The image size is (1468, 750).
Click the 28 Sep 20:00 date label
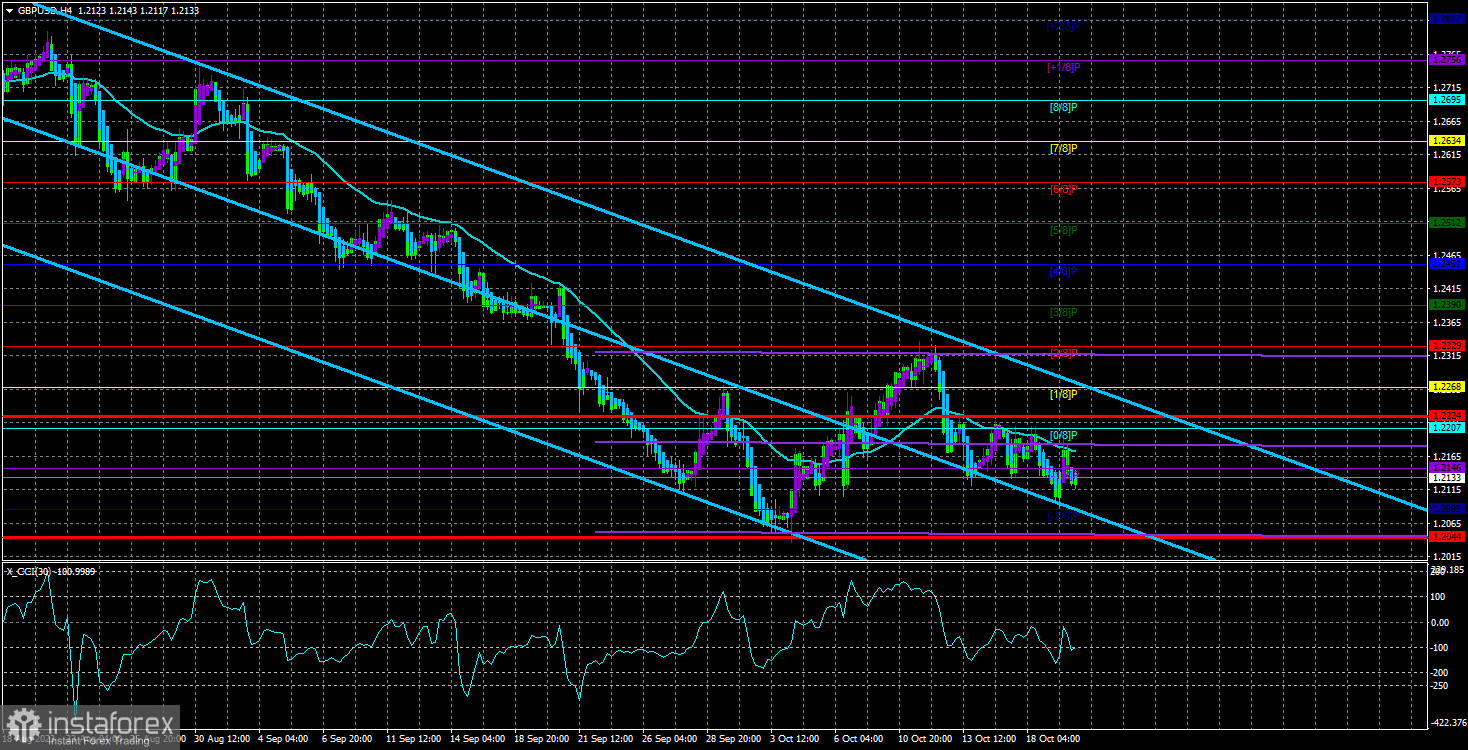[734, 740]
